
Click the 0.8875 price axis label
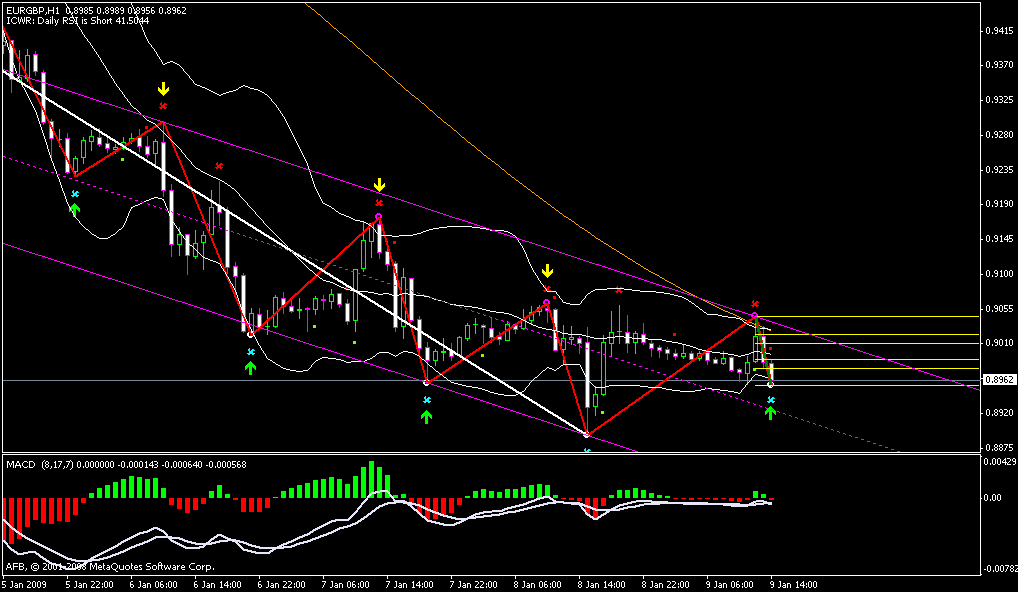tap(996, 447)
